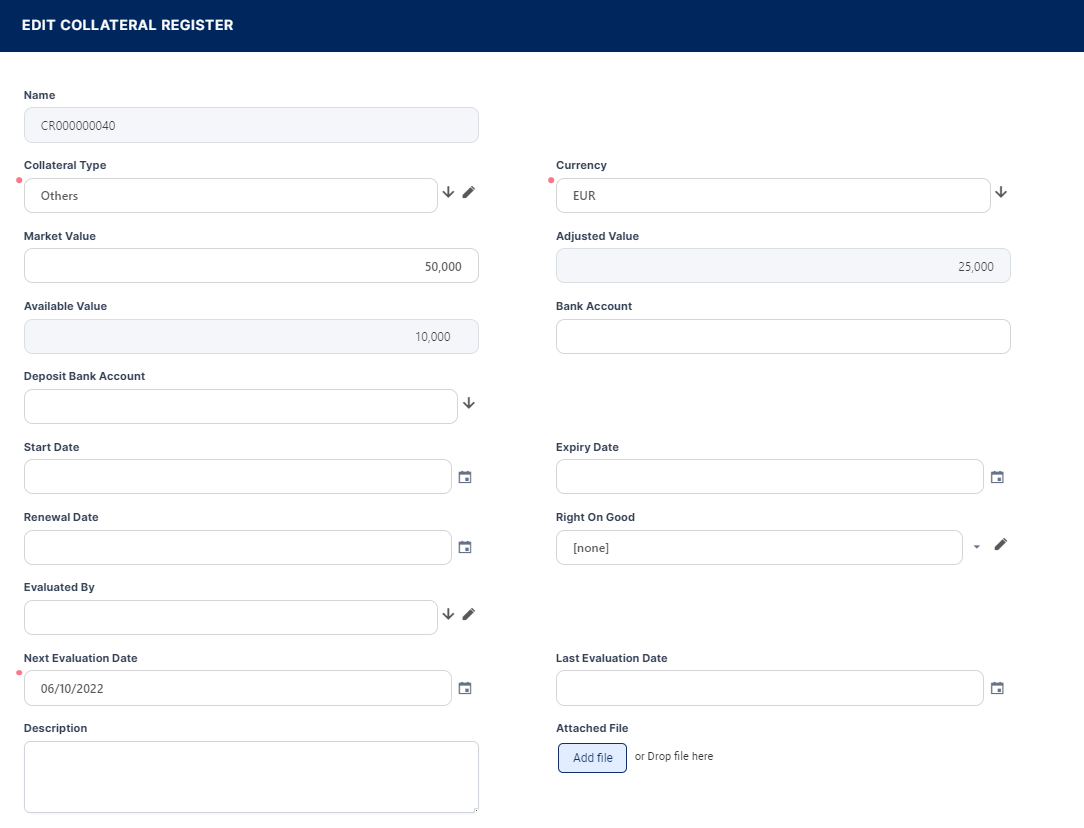Click the pencil icon beside Evaluated By

(x=468, y=614)
